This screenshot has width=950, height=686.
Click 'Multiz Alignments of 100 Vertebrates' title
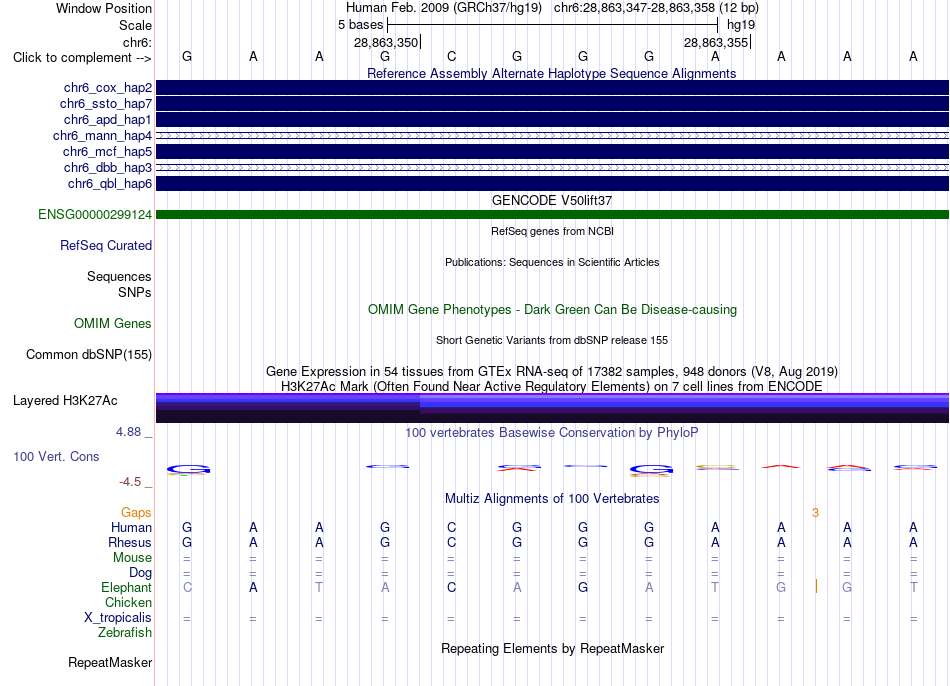[x=552, y=498]
